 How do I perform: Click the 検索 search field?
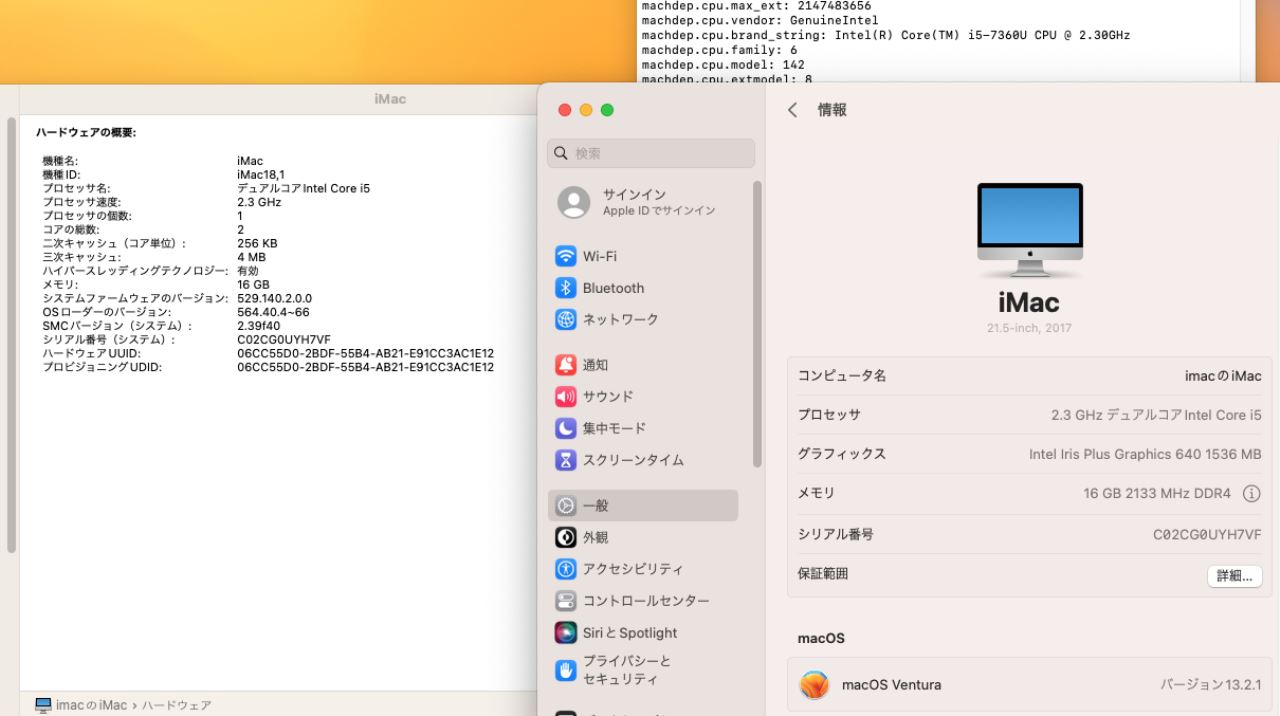[651, 154]
